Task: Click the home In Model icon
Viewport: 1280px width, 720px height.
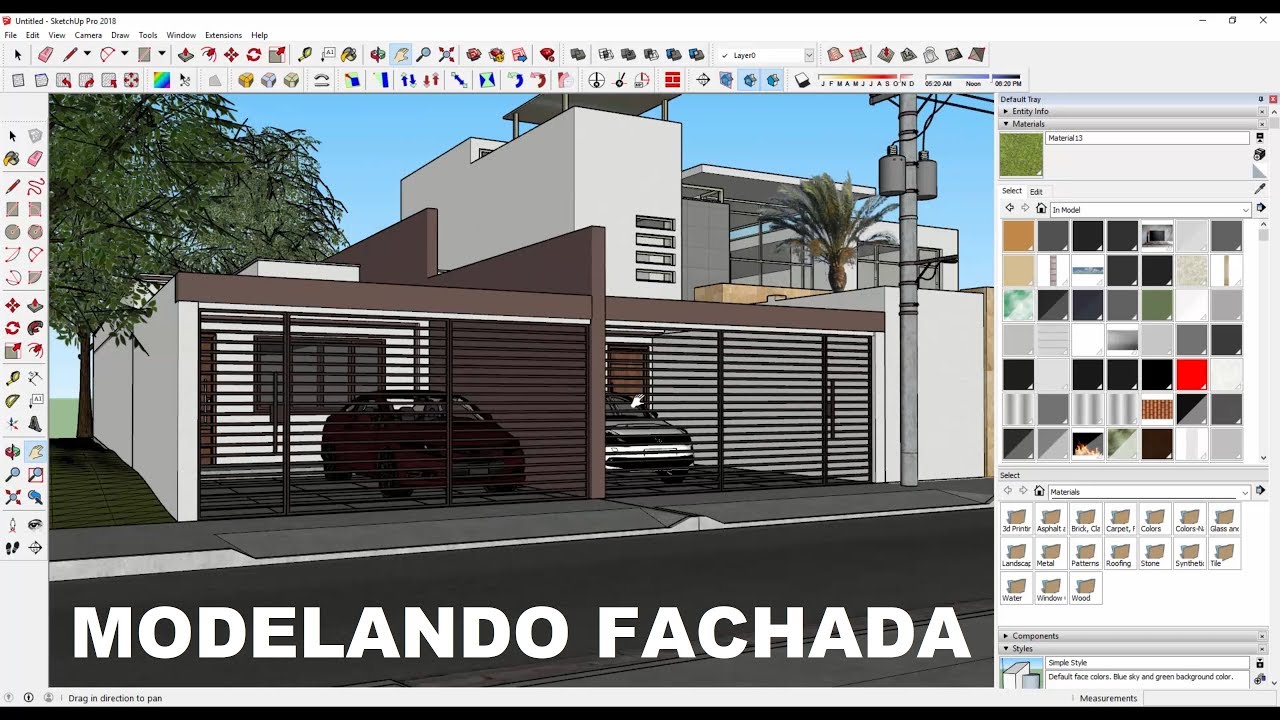Action: (x=1041, y=209)
